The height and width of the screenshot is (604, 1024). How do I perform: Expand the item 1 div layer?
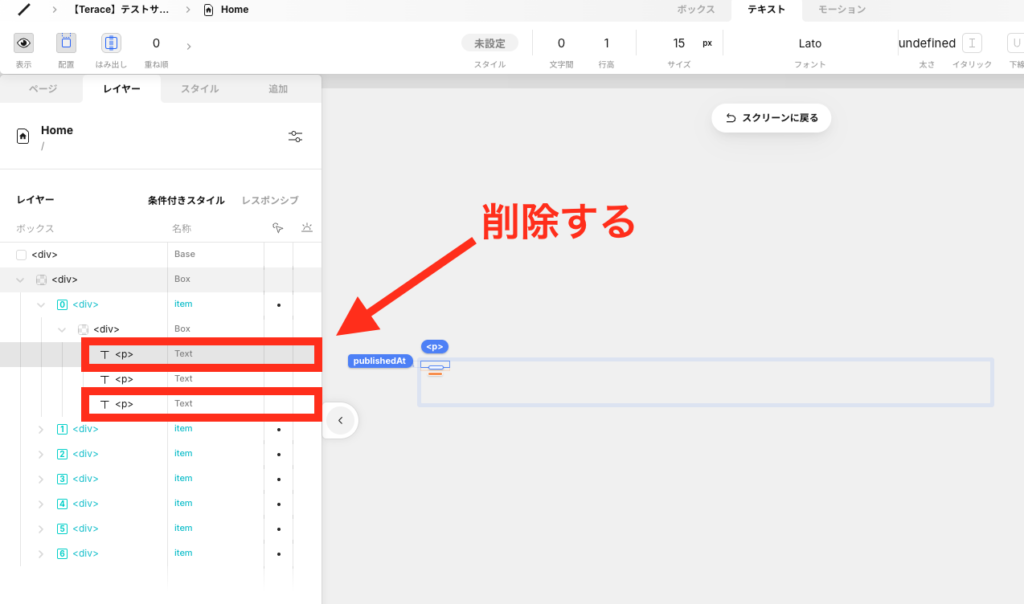[x=41, y=429]
